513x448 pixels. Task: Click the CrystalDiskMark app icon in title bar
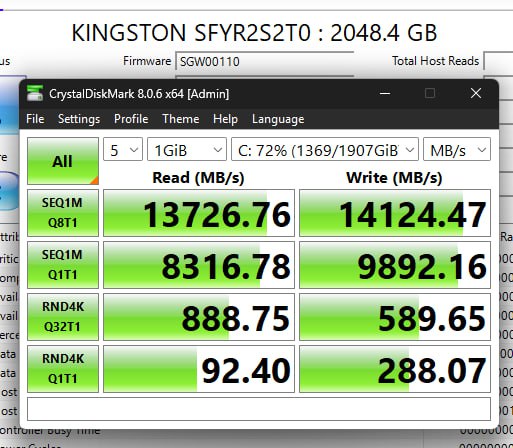[35, 93]
